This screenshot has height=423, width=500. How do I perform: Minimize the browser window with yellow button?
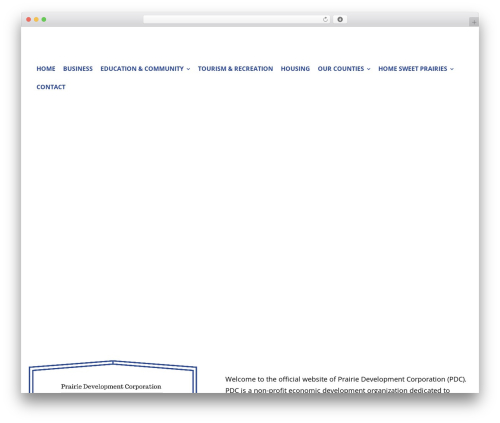click(x=36, y=19)
